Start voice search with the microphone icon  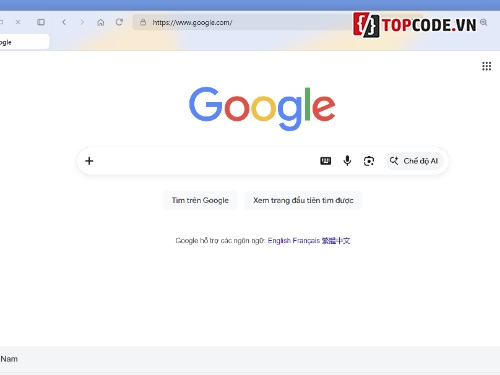click(347, 161)
